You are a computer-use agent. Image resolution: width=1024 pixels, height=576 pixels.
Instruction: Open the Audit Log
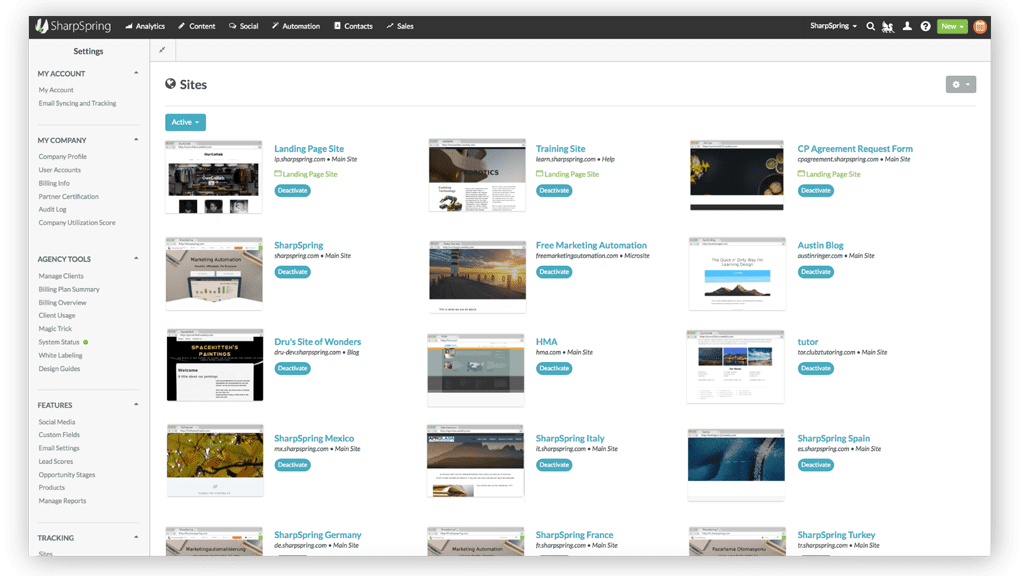click(x=53, y=210)
